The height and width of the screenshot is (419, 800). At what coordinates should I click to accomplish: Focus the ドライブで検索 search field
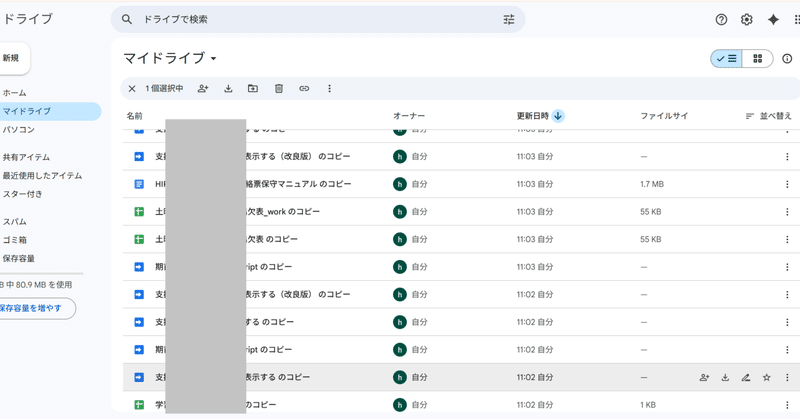click(317, 19)
